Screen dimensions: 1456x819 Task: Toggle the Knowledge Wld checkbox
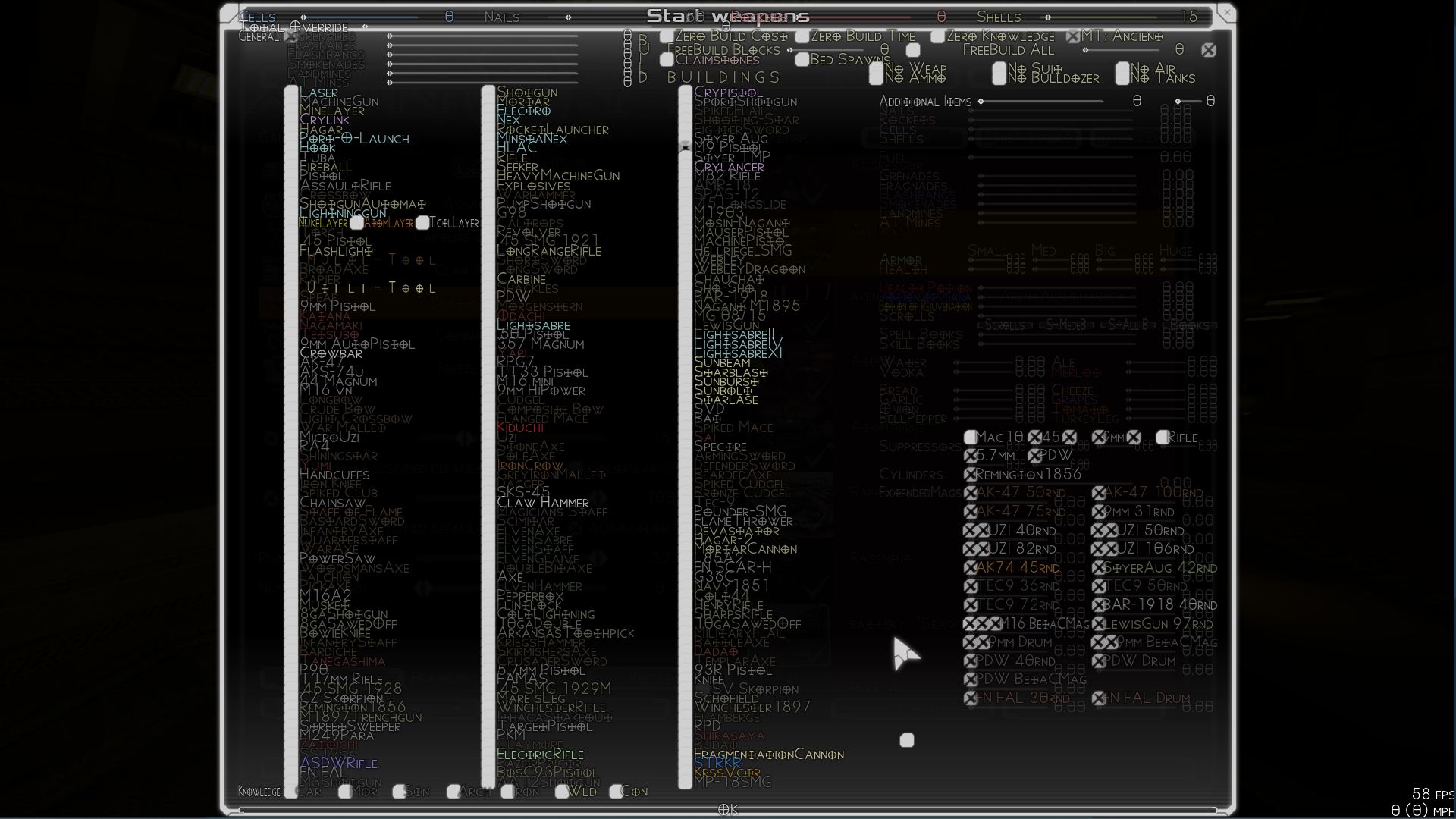pyautogui.click(x=561, y=792)
